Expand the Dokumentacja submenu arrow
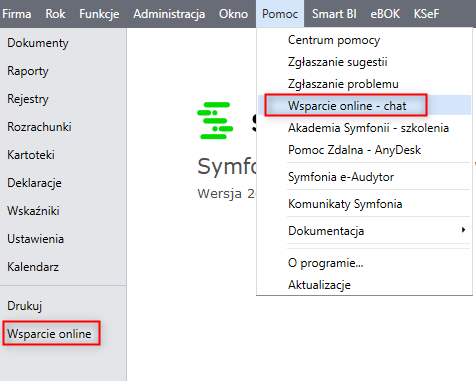 (463, 230)
